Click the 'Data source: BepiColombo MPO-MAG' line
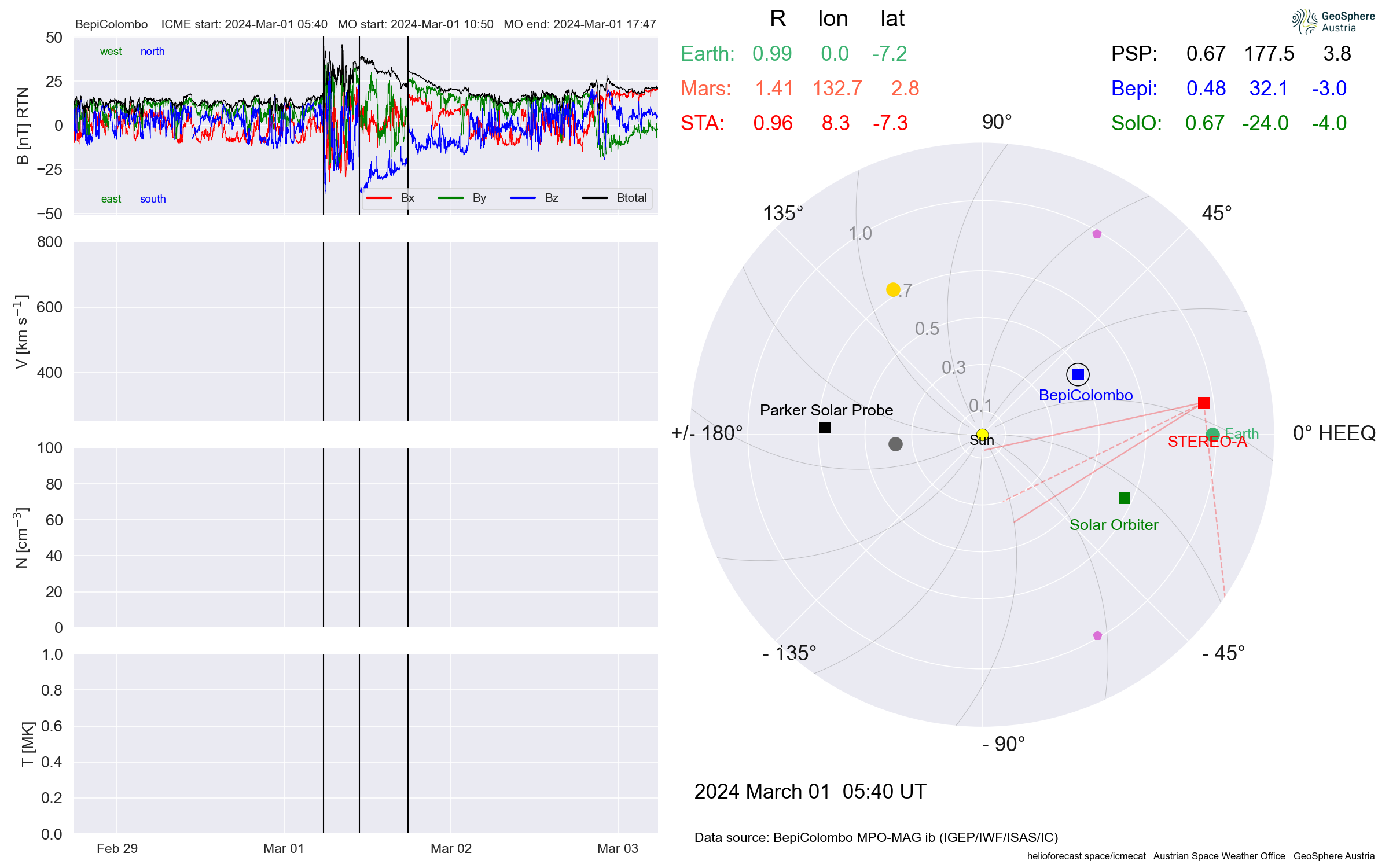The height and width of the screenshot is (868, 1389). click(876, 837)
